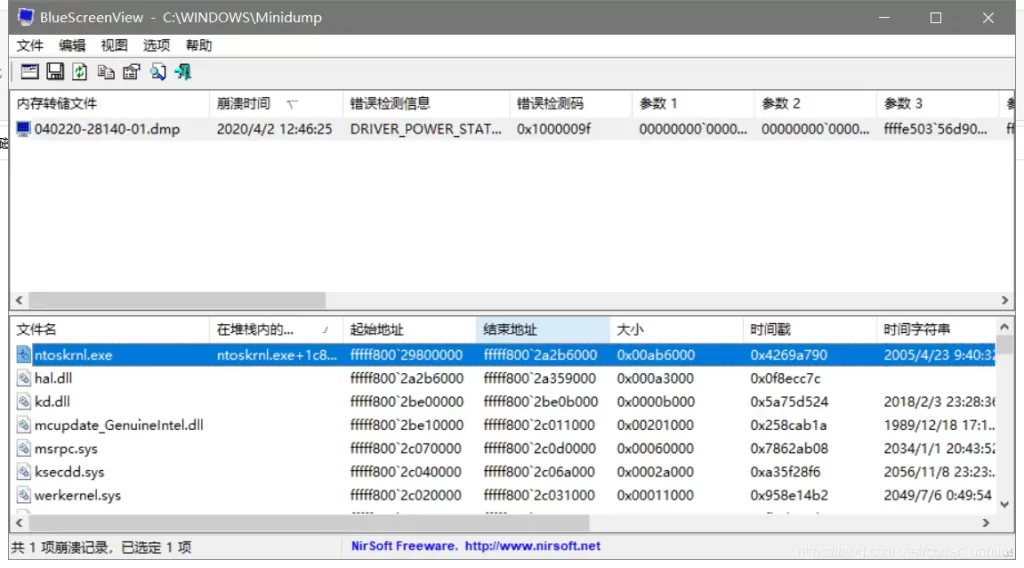1024x568 pixels.
Task: Click timestamp value 0x5a75d524
Action: pyautogui.click(x=789, y=402)
